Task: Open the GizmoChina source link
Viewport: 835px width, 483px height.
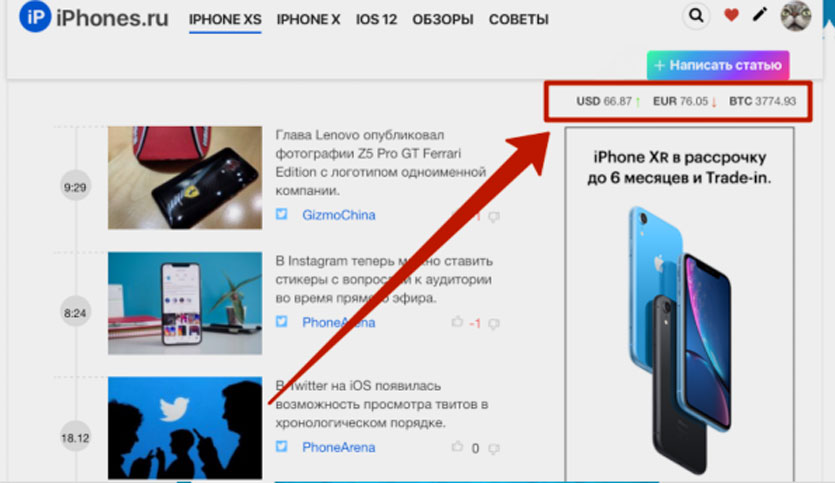Action: [339, 215]
